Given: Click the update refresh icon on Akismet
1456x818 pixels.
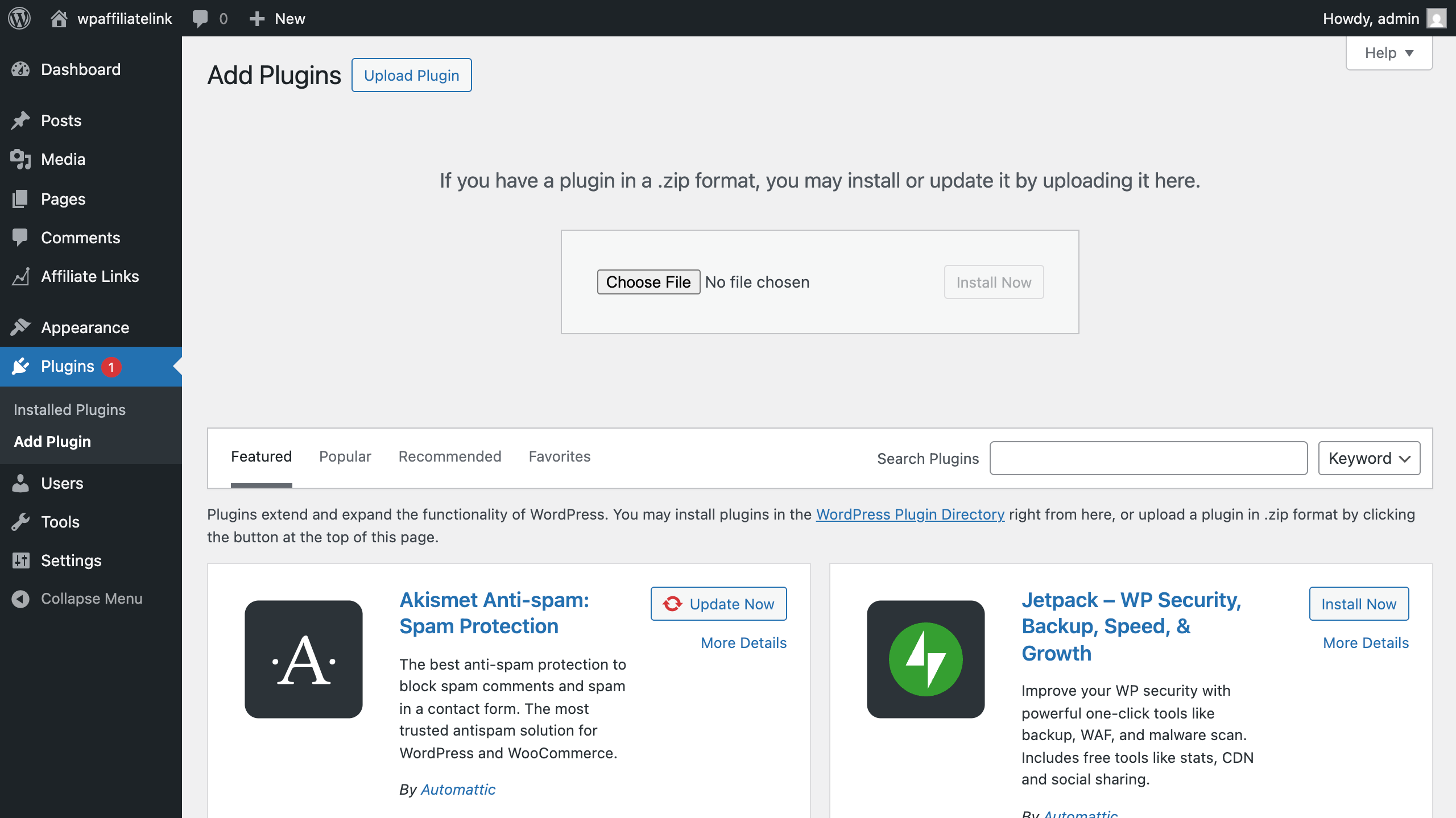Looking at the screenshot, I should coord(672,604).
